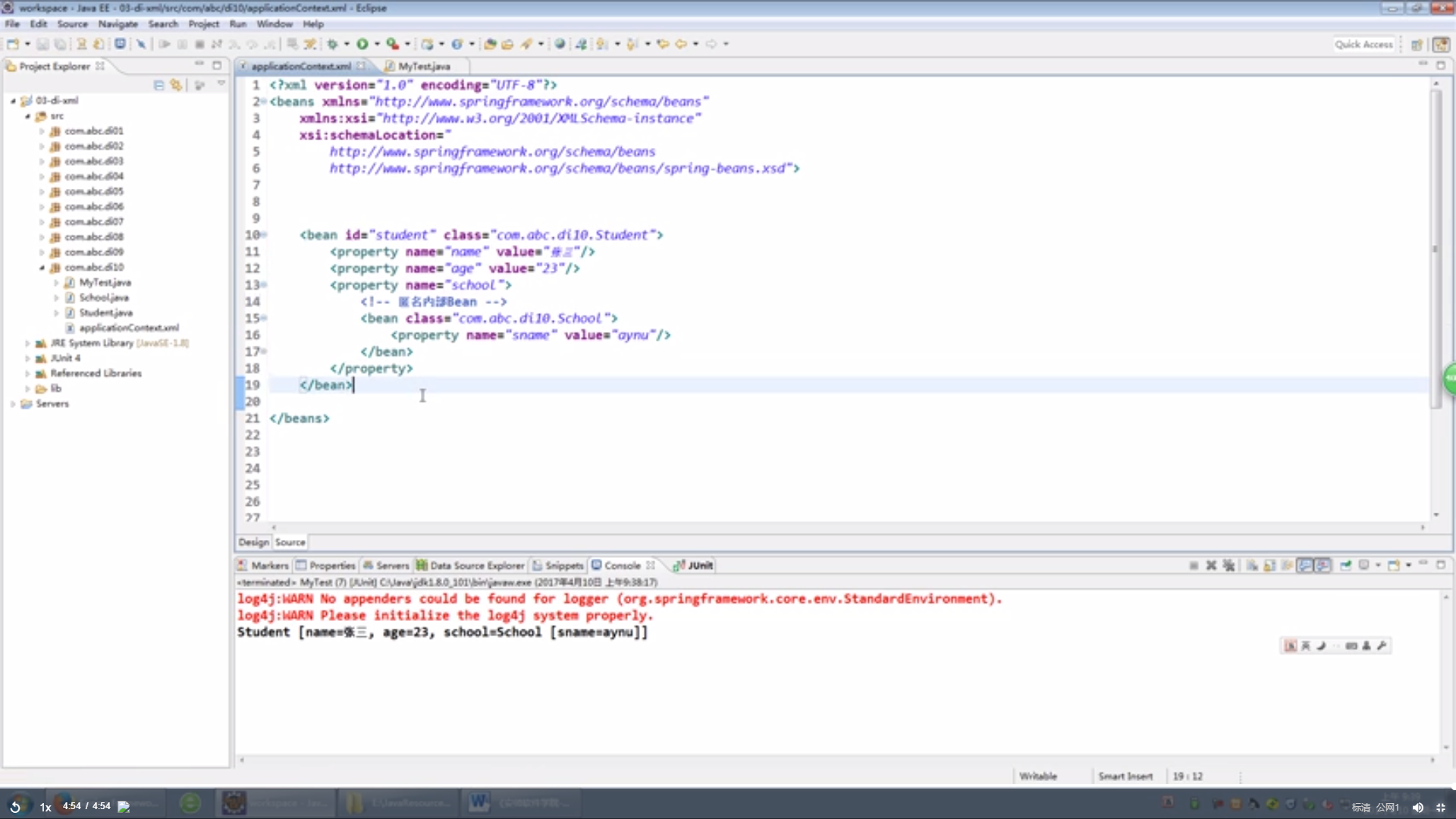
Task: Expand the com.abc.di05 package
Action: tap(42, 192)
